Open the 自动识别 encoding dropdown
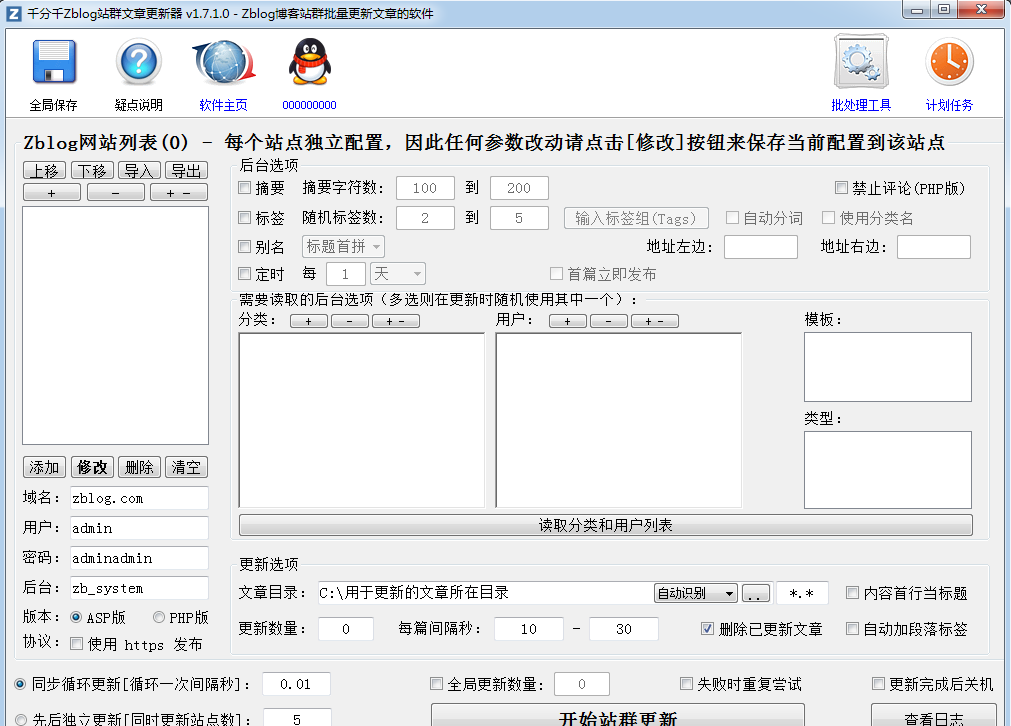This screenshot has width=1011, height=726. click(x=695, y=593)
